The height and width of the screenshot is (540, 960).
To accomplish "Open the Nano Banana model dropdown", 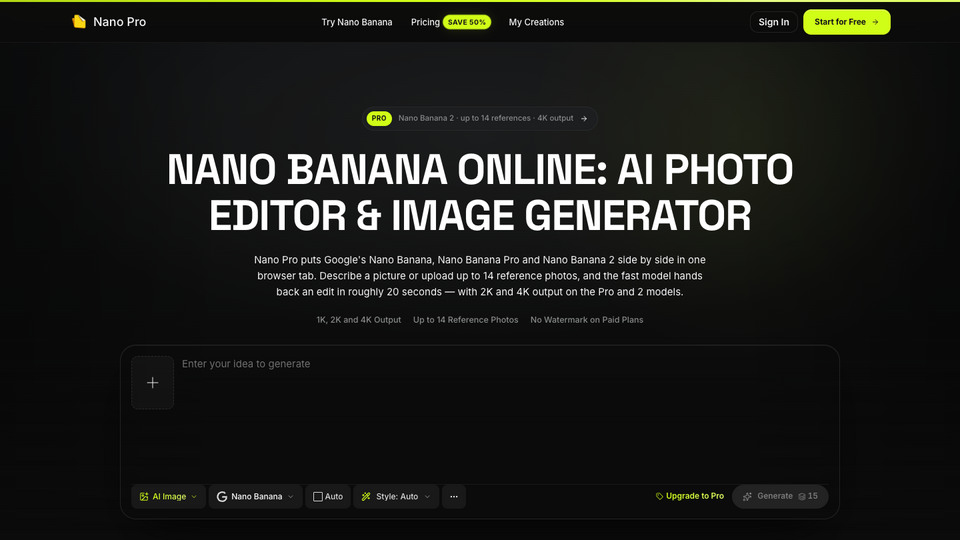I will (x=255, y=497).
